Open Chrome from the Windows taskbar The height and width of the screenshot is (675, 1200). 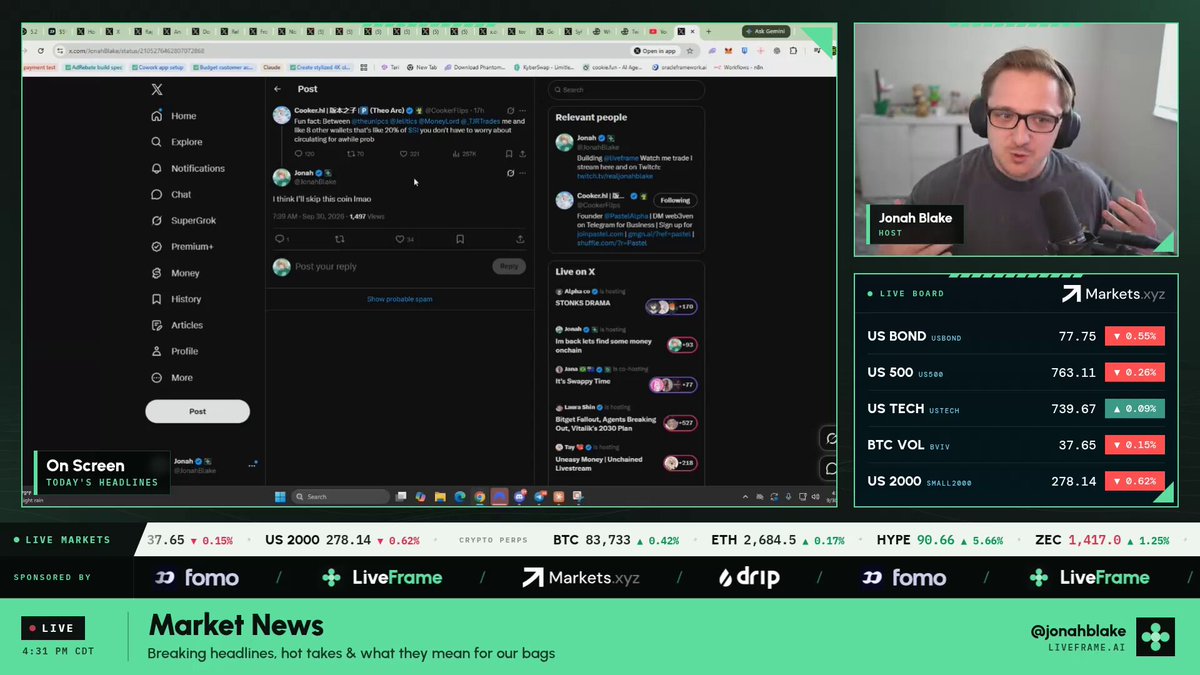click(x=479, y=496)
